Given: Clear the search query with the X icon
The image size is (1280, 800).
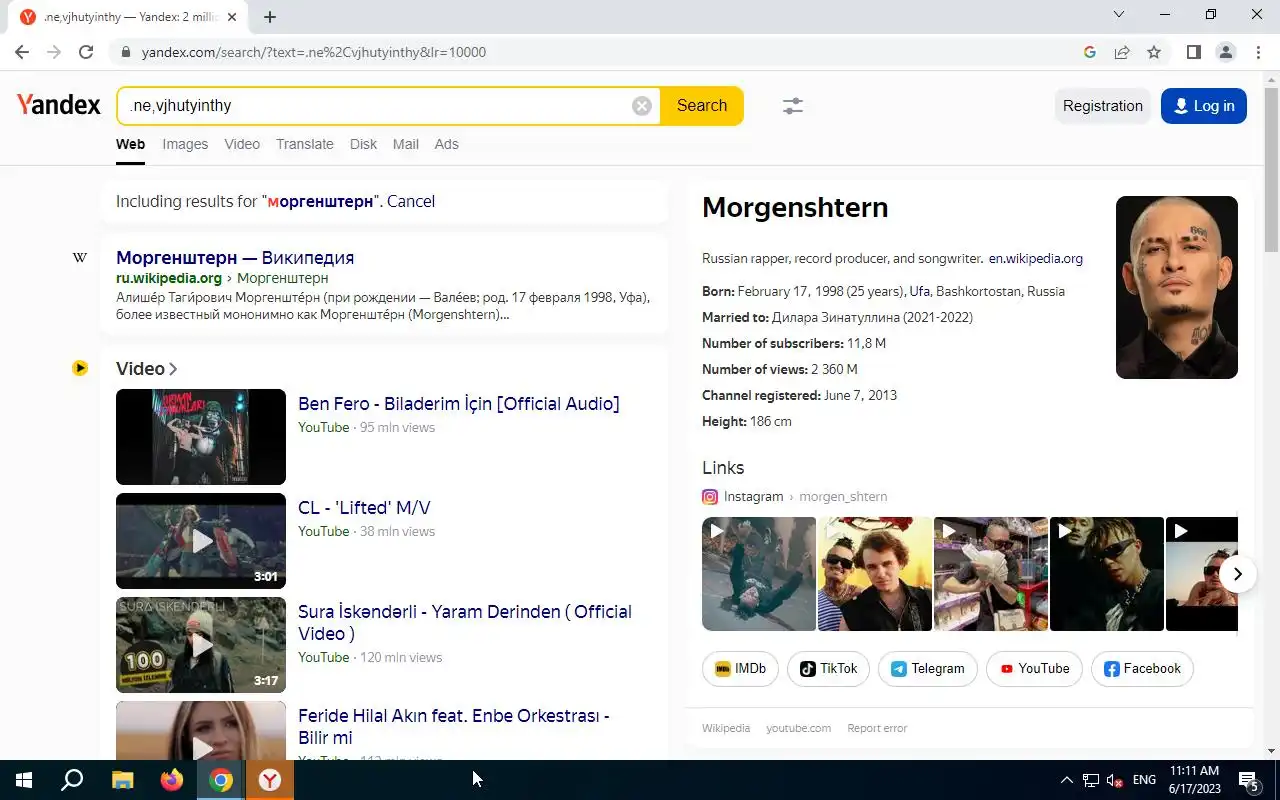Looking at the screenshot, I should coord(642,106).
